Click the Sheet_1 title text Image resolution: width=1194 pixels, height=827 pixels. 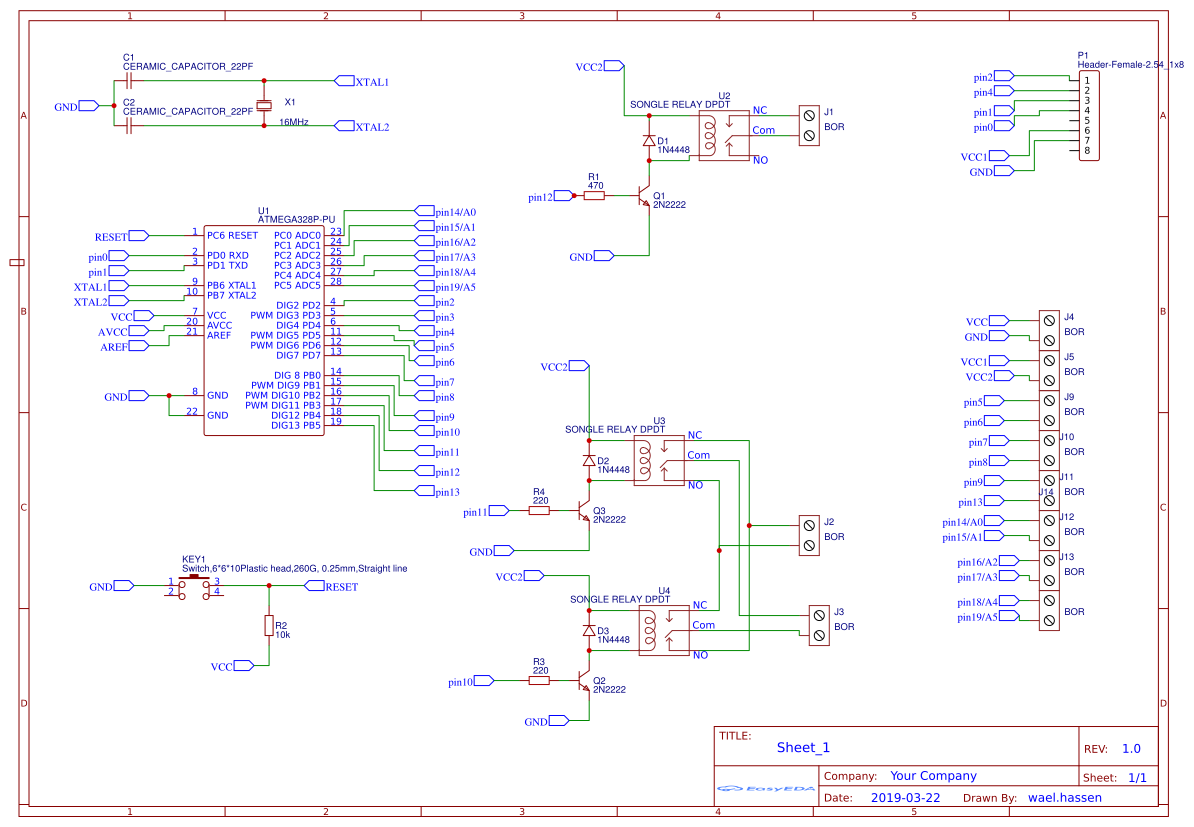point(803,747)
